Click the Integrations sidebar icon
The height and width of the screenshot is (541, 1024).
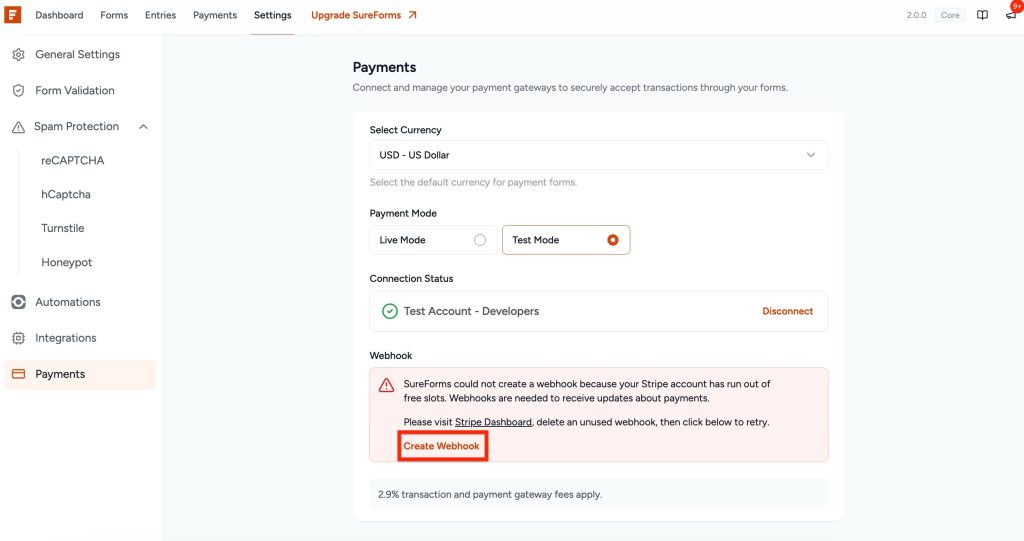point(18,338)
